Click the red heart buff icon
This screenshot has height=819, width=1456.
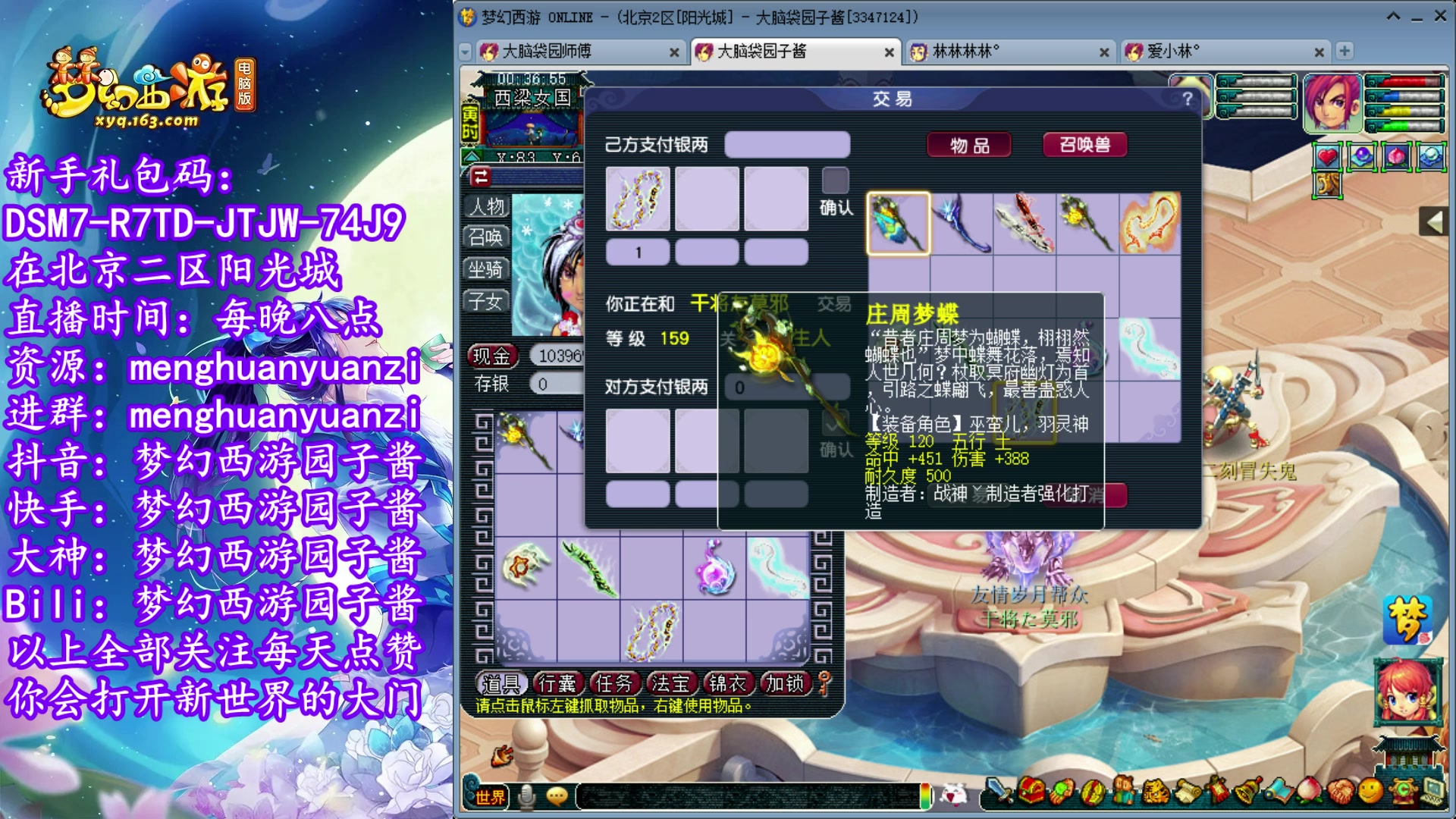click(1327, 157)
